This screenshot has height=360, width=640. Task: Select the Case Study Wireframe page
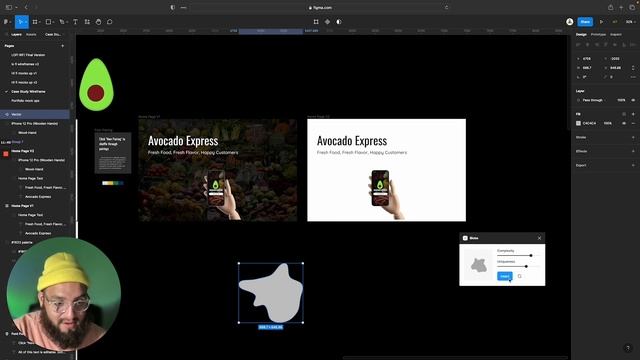coord(28,91)
